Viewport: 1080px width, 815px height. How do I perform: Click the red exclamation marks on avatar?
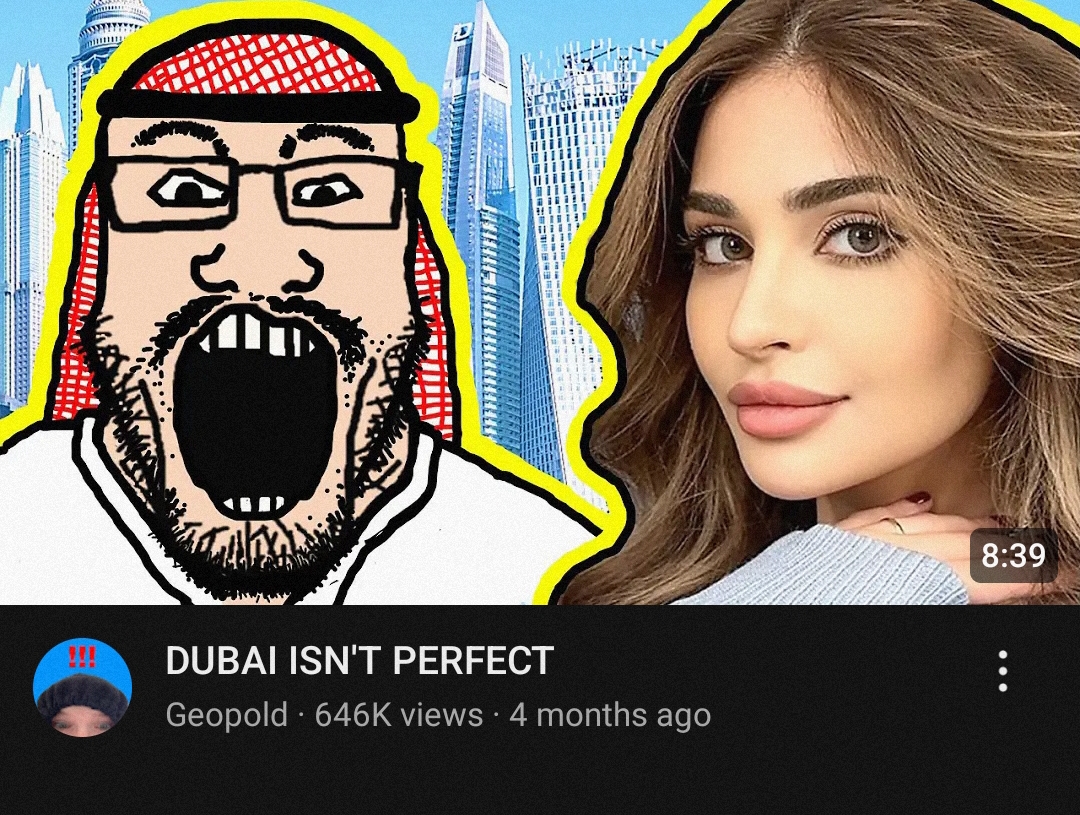click(x=83, y=655)
